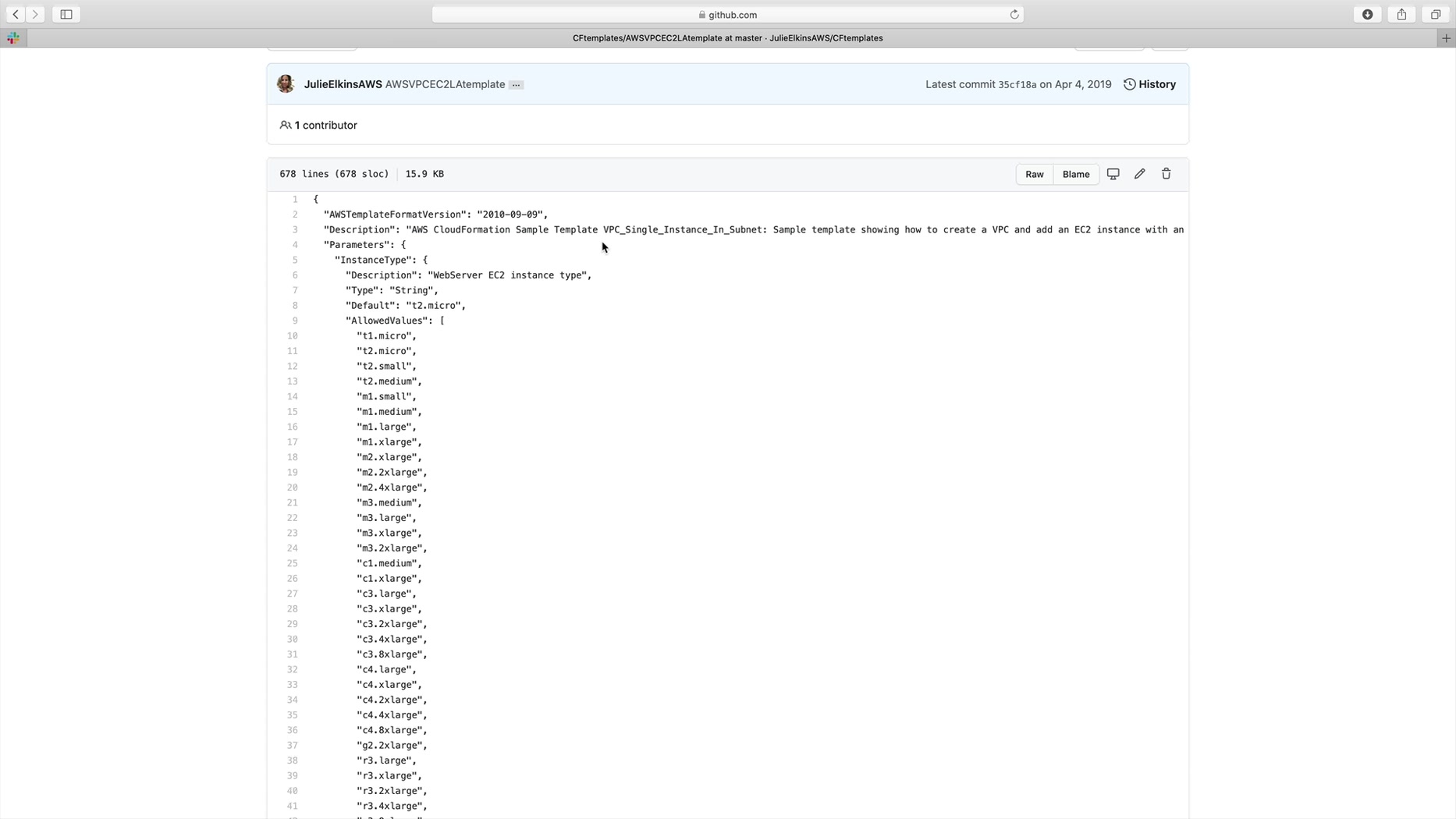
Task: Click the "r3.4xlarge" value
Action: (x=392, y=806)
